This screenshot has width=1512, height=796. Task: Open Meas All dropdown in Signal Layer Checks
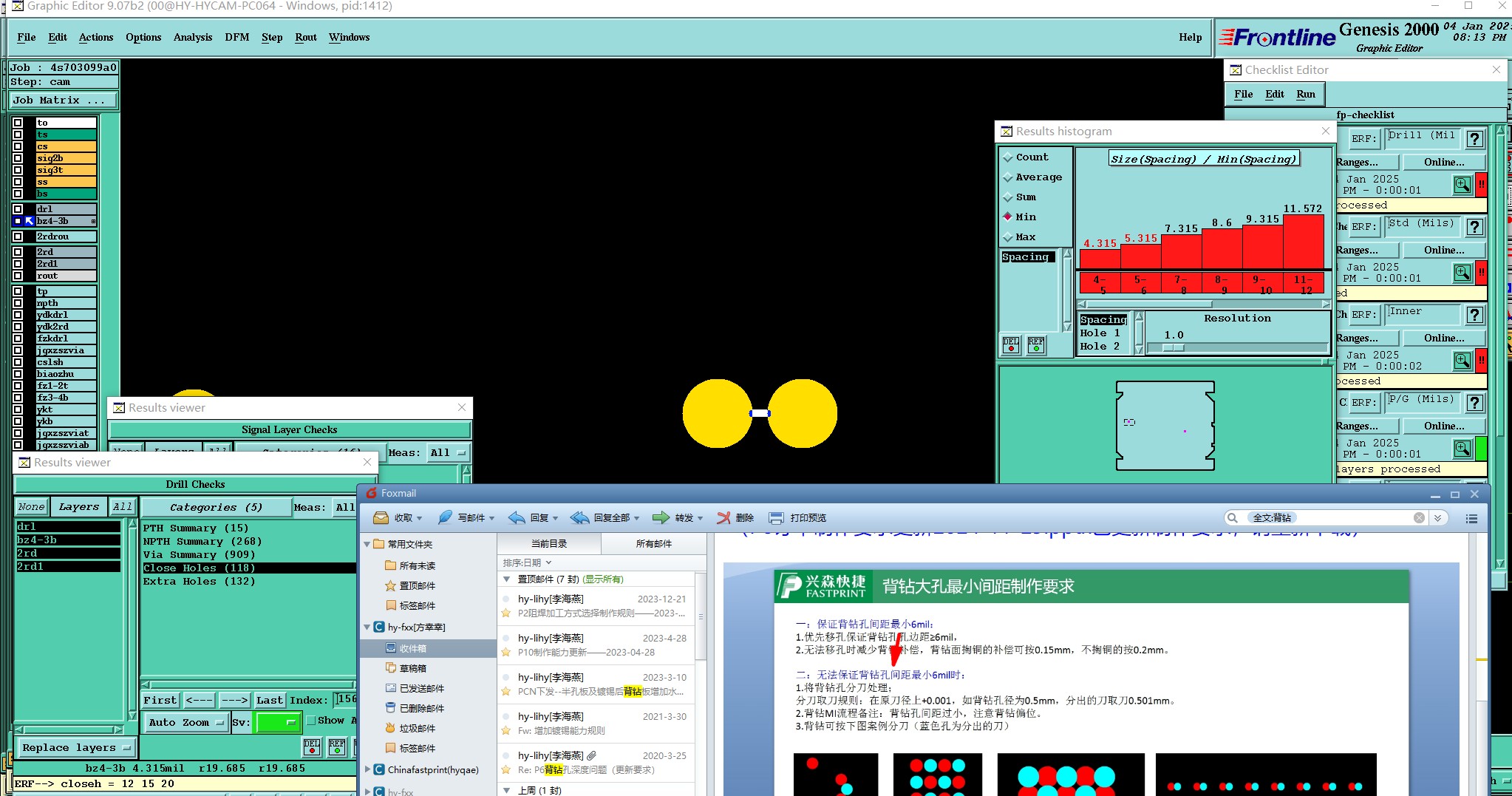click(x=449, y=453)
